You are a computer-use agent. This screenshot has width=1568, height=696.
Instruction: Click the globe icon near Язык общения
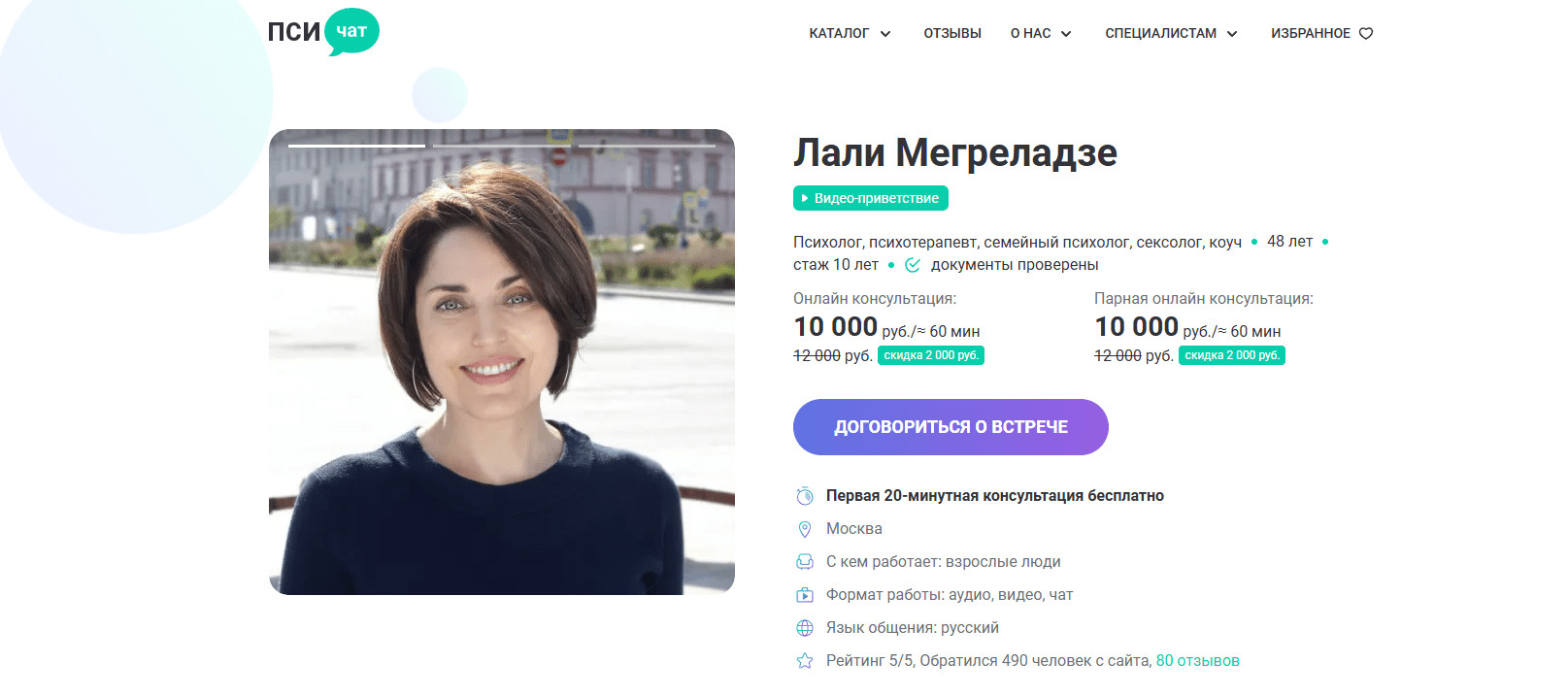click(x=805, y=628)
